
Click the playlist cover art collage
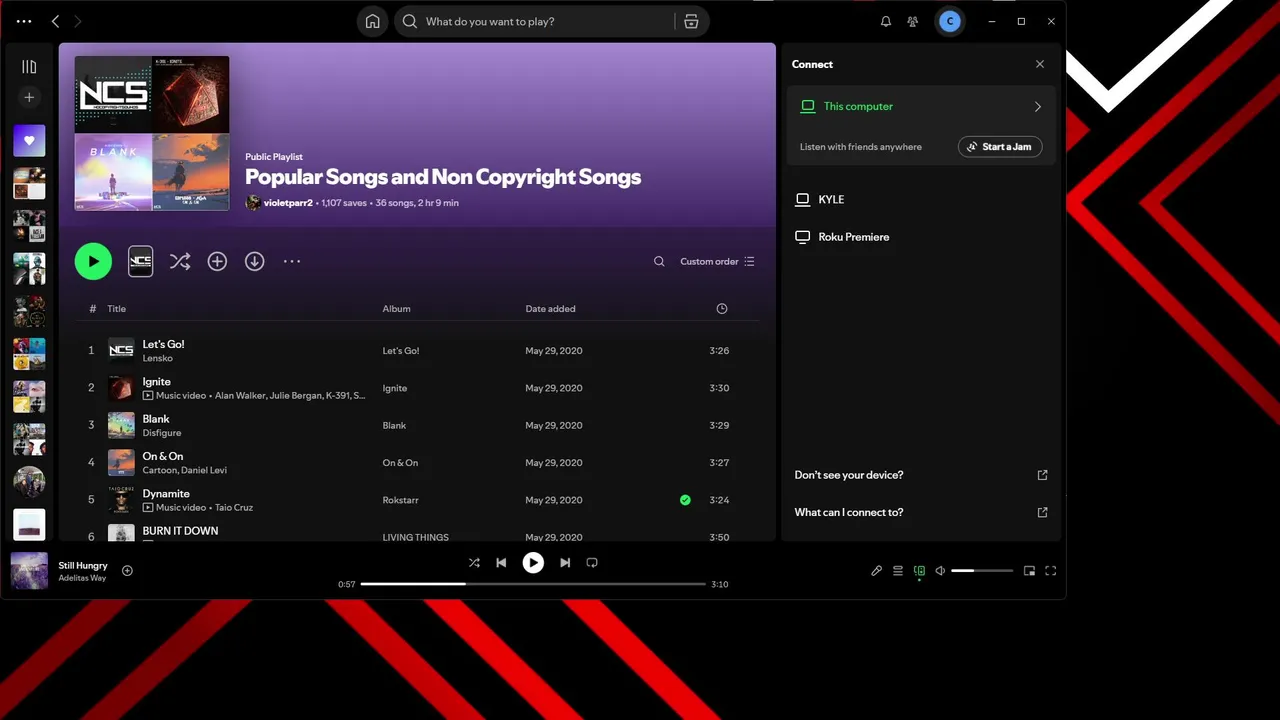152,133
